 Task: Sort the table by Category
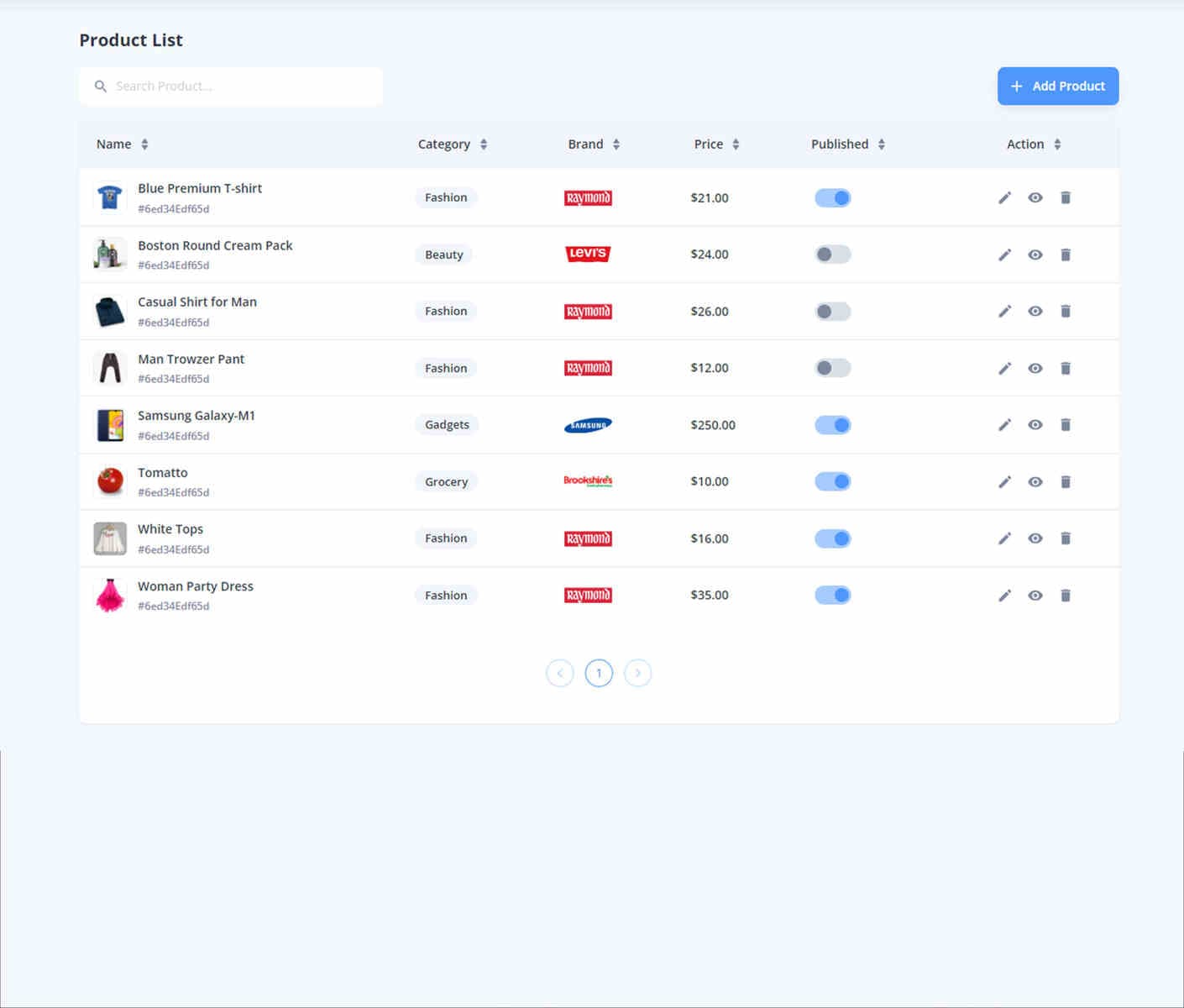coord(452,144)
